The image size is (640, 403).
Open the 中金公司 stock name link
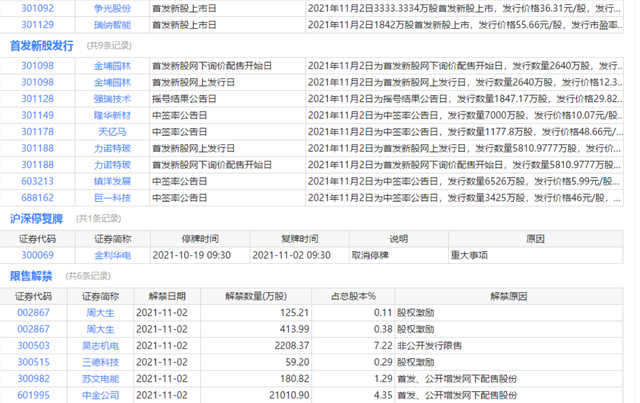[100, 395]
